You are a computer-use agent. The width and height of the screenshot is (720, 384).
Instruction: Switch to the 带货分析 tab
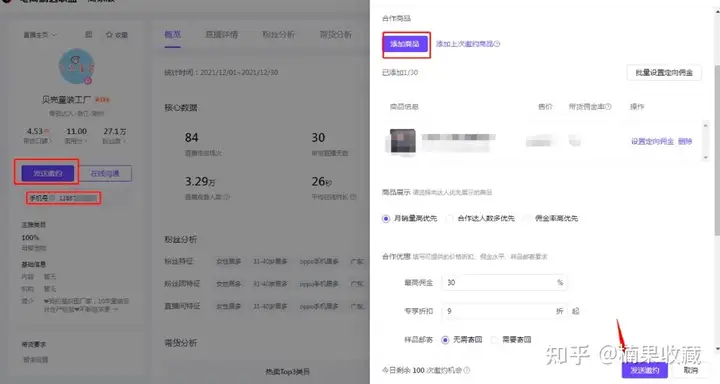336,34
